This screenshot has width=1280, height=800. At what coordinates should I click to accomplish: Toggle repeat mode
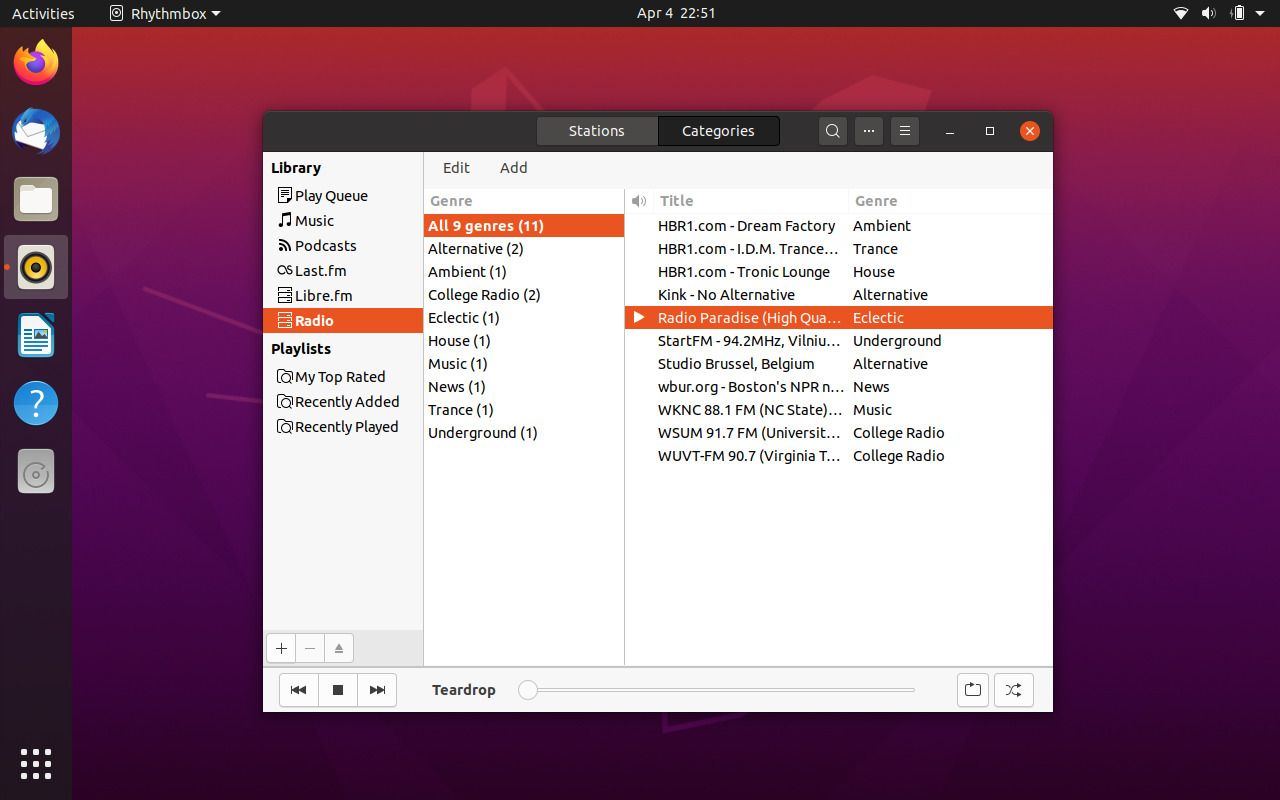click(972, 690)
